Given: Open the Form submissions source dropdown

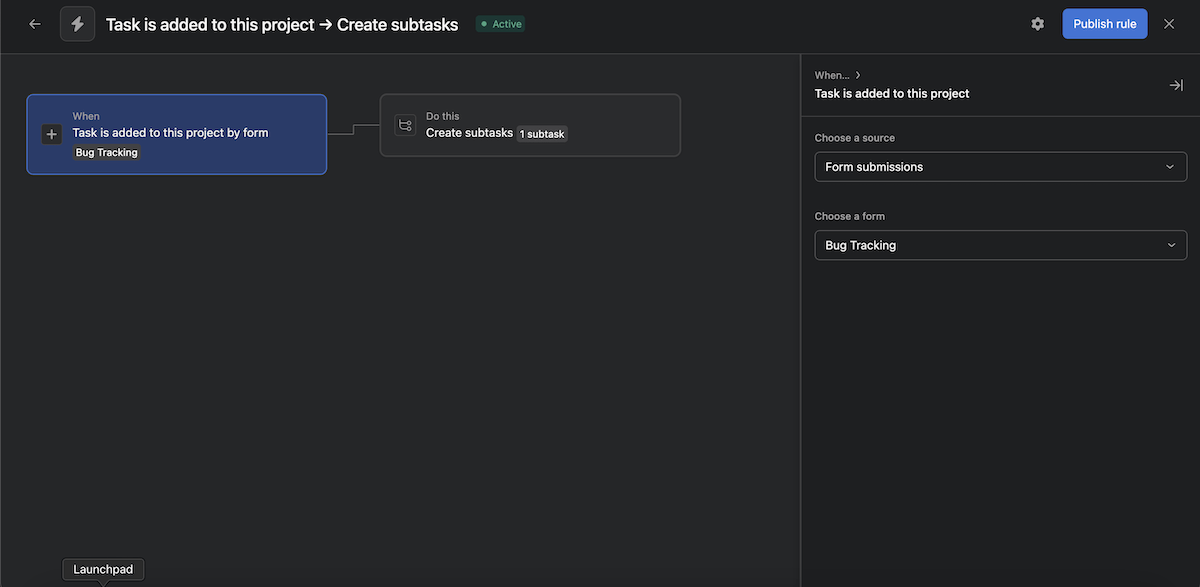Looking at the screenshot, I should 1000,167.
